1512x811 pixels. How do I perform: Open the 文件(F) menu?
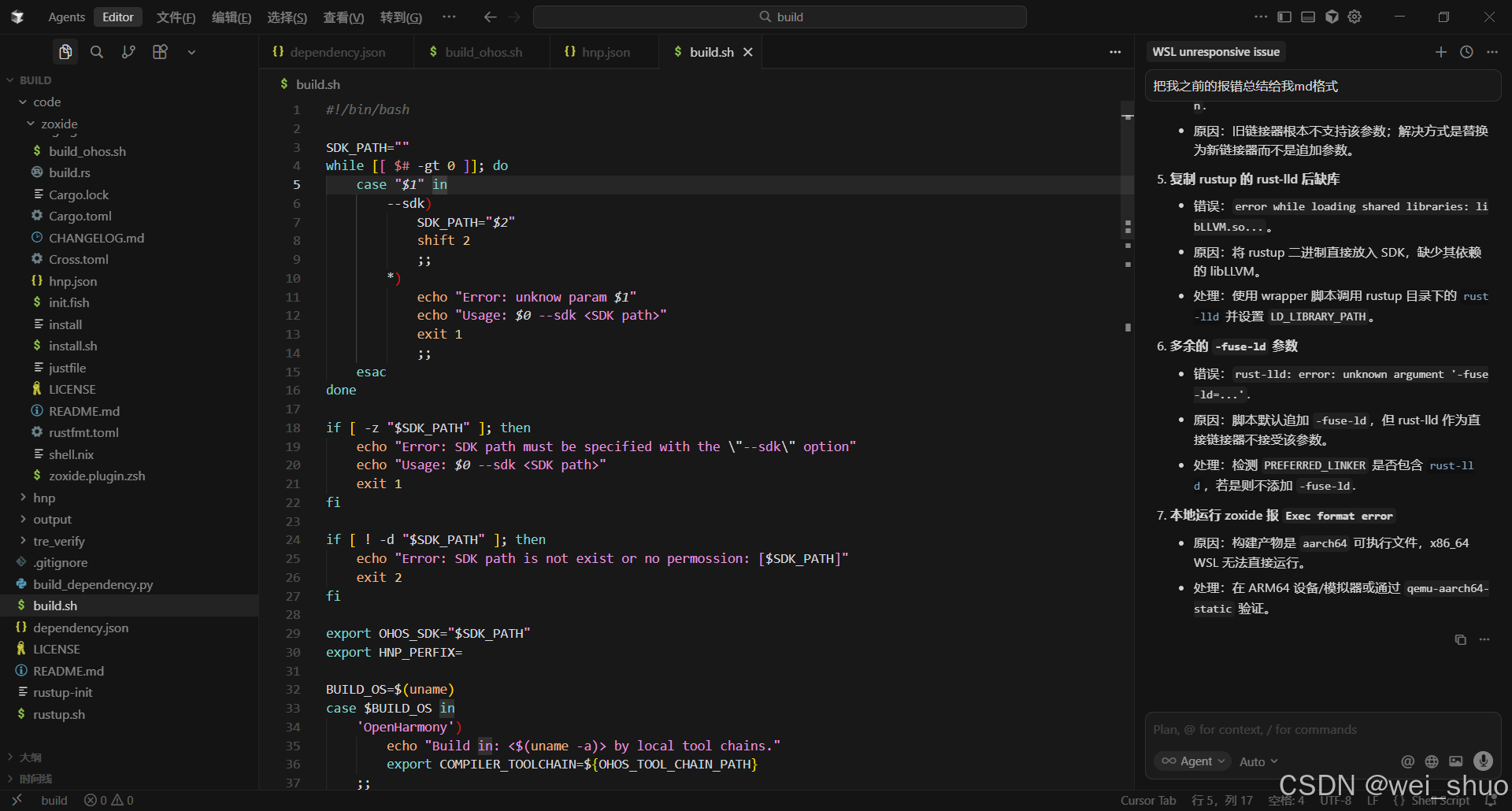click(176, 17)
